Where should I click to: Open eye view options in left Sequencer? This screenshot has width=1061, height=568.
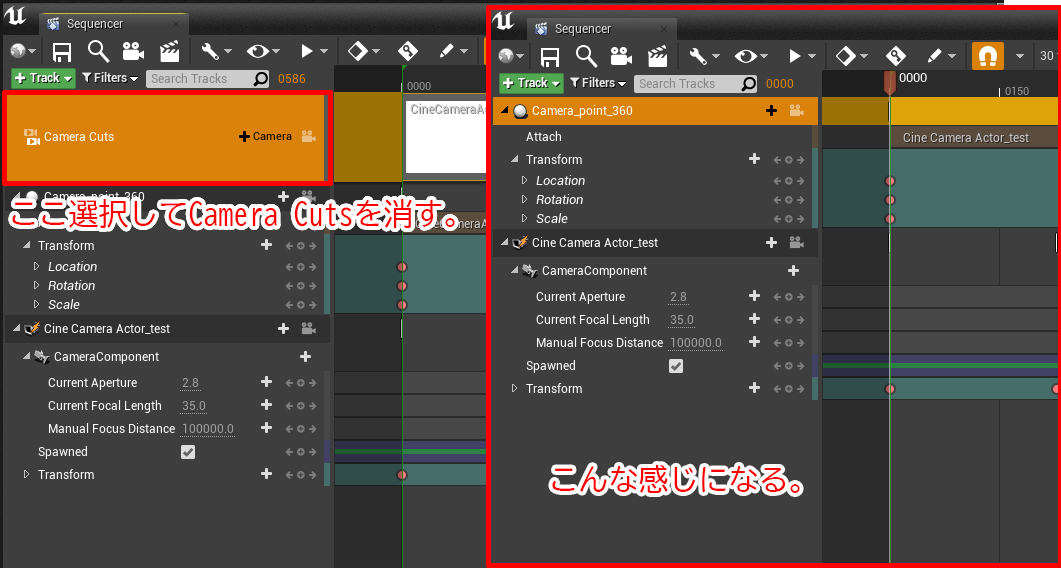[x=263, y=51]
